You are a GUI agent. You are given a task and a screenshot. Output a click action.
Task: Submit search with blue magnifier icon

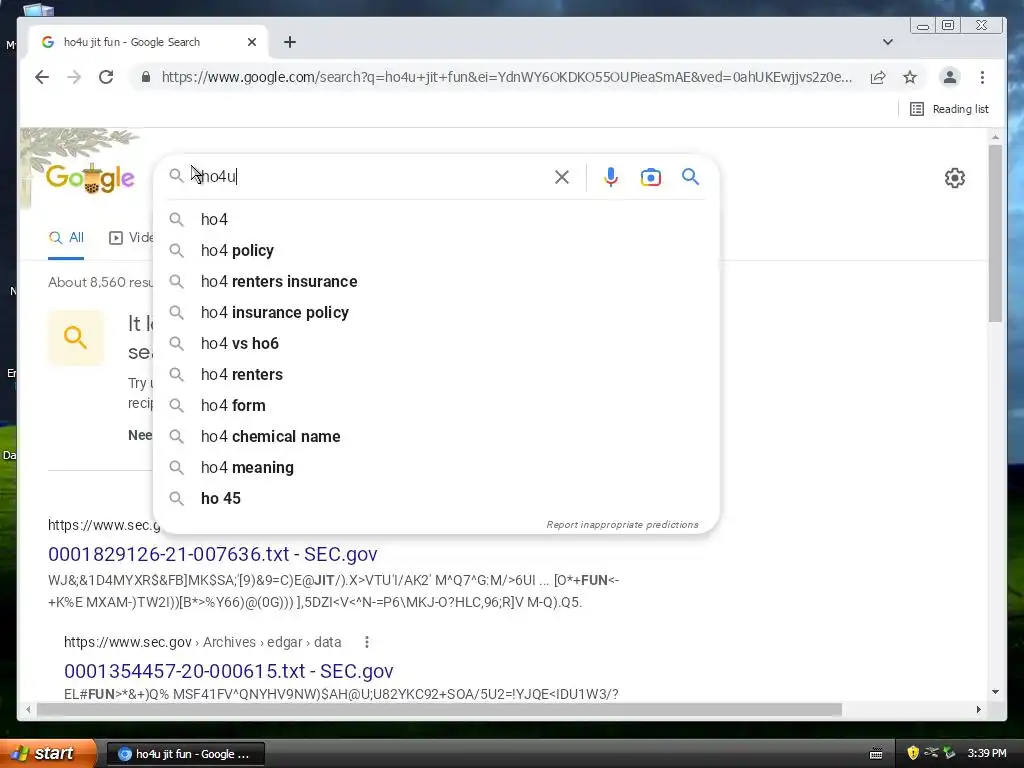(x=690, y=177)
